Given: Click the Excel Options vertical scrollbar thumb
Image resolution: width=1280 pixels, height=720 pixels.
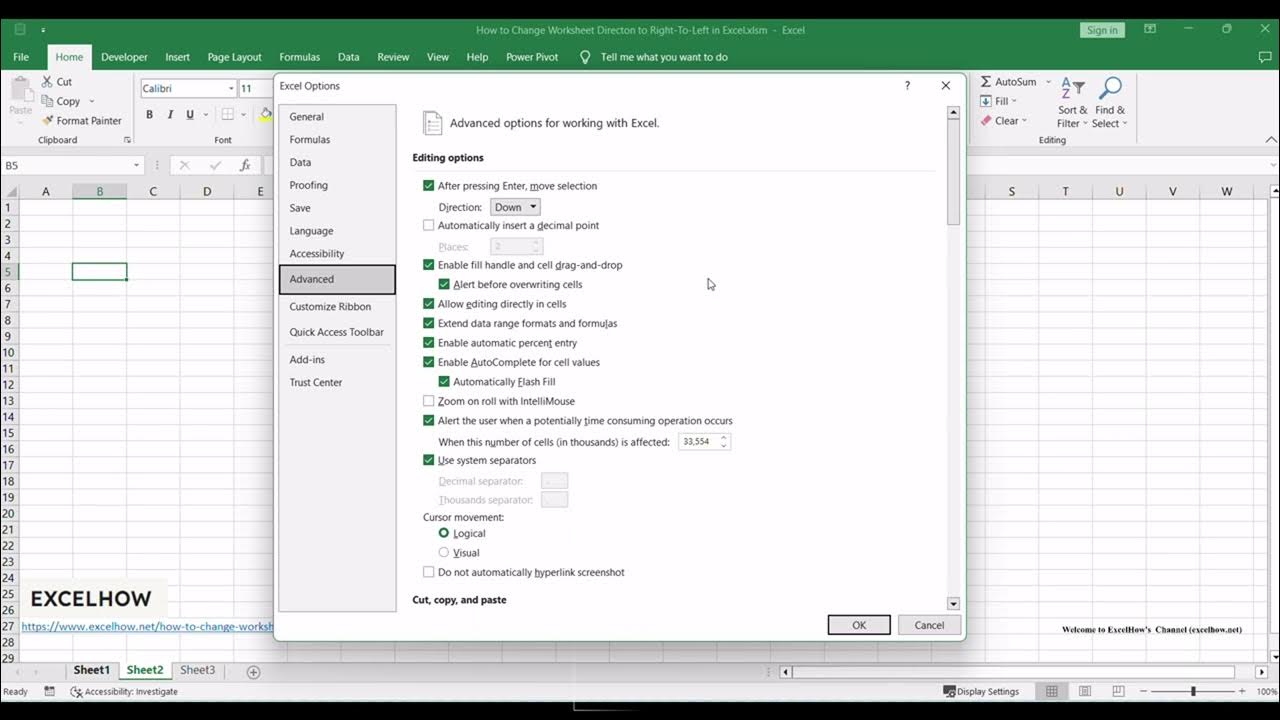Looking at the screenshot, I should [953, 172].
